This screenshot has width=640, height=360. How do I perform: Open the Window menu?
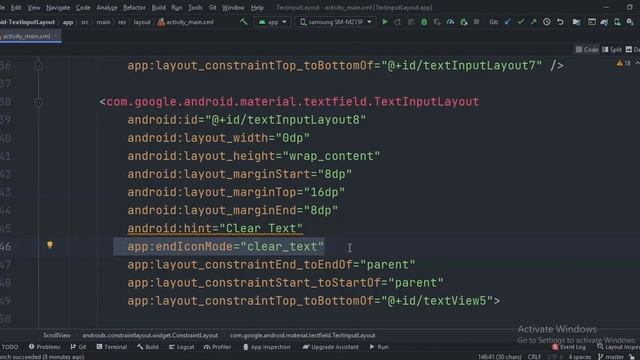tap(233, 7)
